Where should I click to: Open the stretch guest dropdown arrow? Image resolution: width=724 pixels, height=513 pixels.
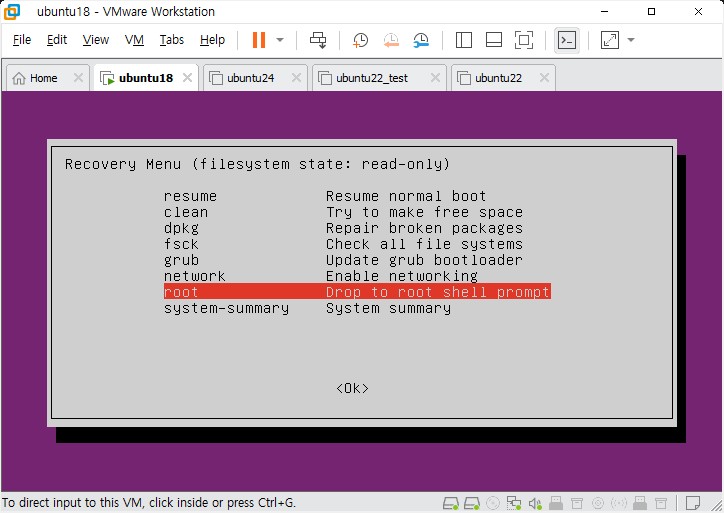631,40
